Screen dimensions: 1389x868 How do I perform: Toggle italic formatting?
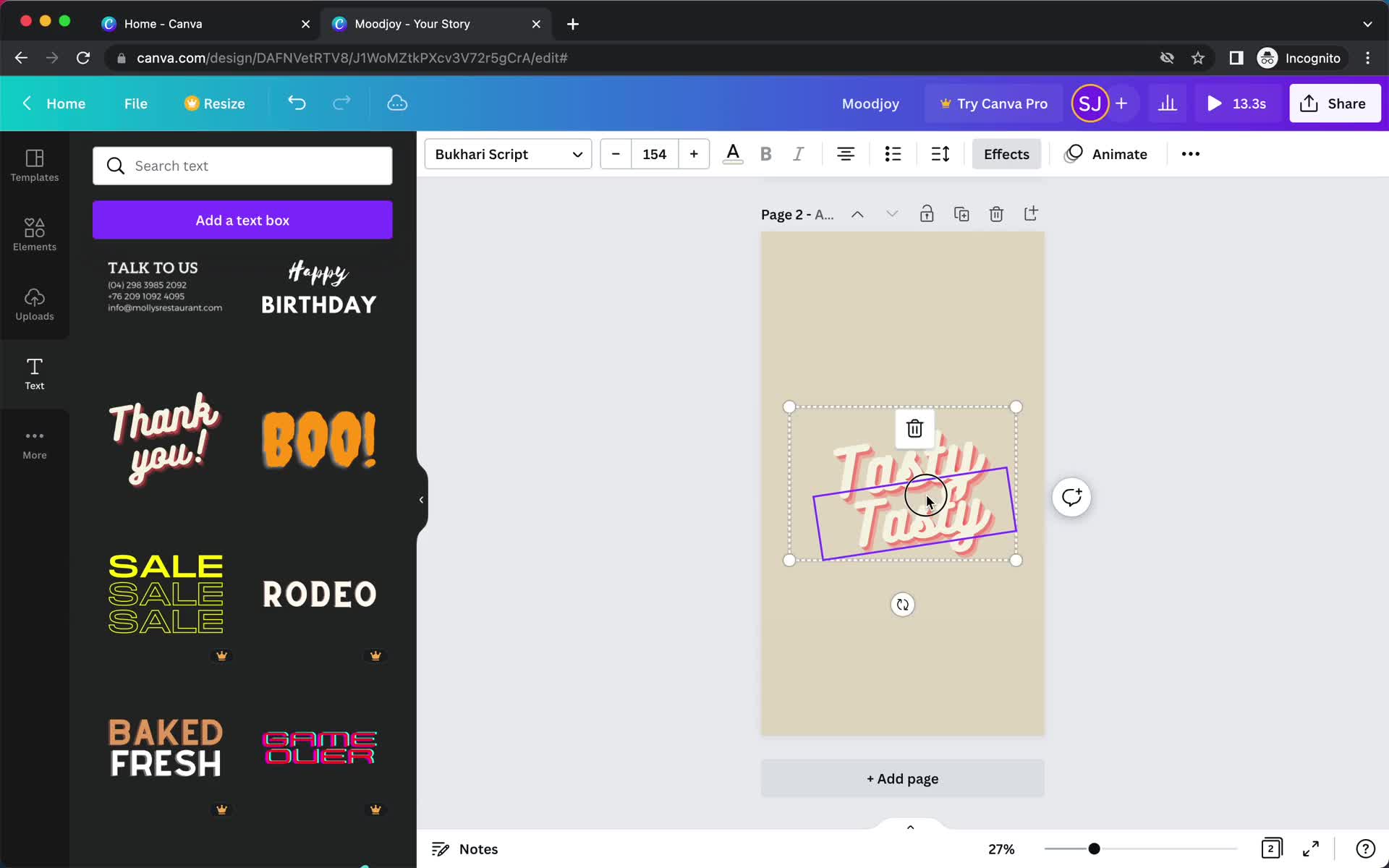[x=799, y=154]
